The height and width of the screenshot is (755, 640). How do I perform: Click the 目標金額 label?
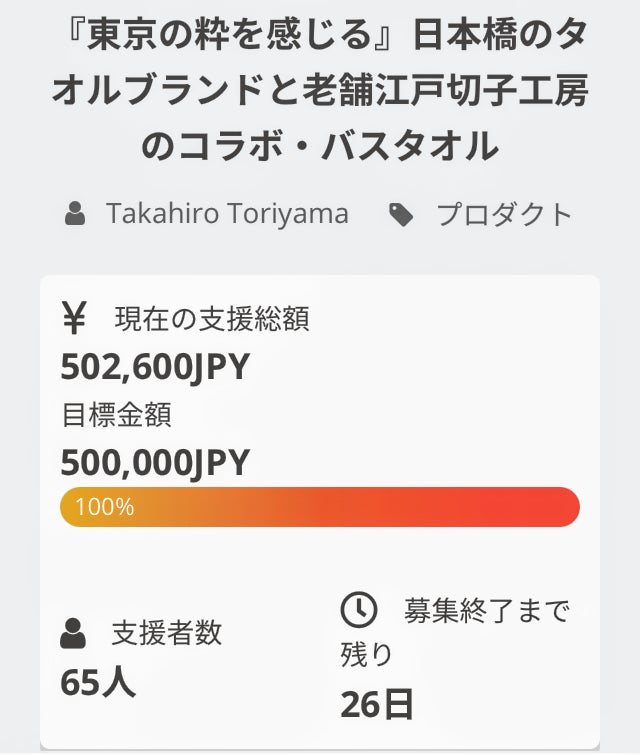coord(115,413)
